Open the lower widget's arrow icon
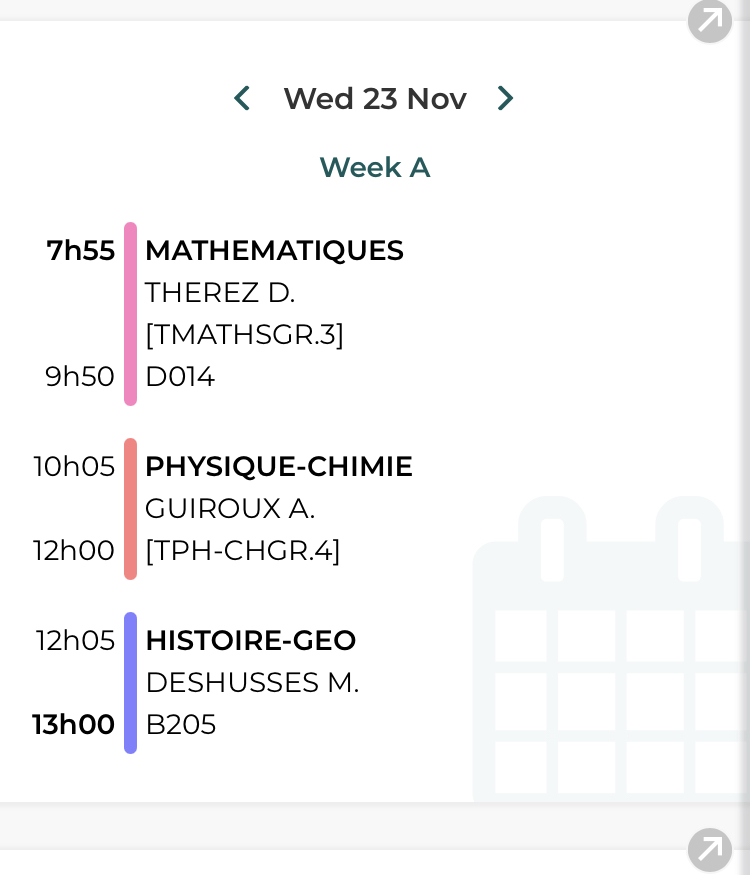This screenshot has height=875, width=750. 709,849
